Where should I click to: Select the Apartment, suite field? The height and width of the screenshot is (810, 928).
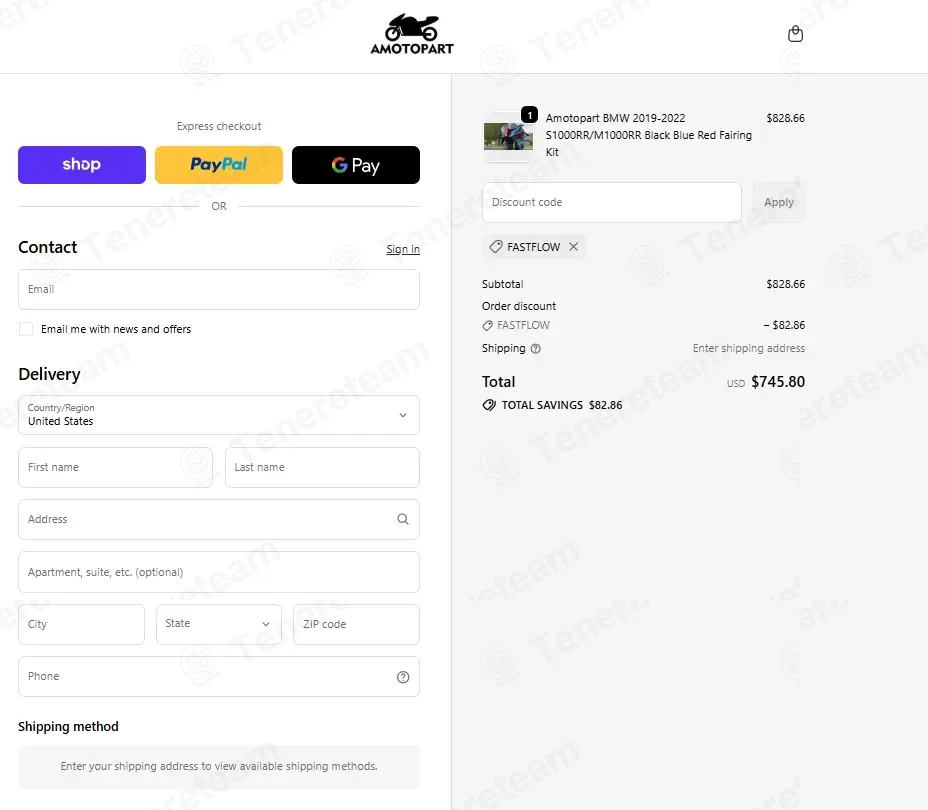click(x=219, y=572)
